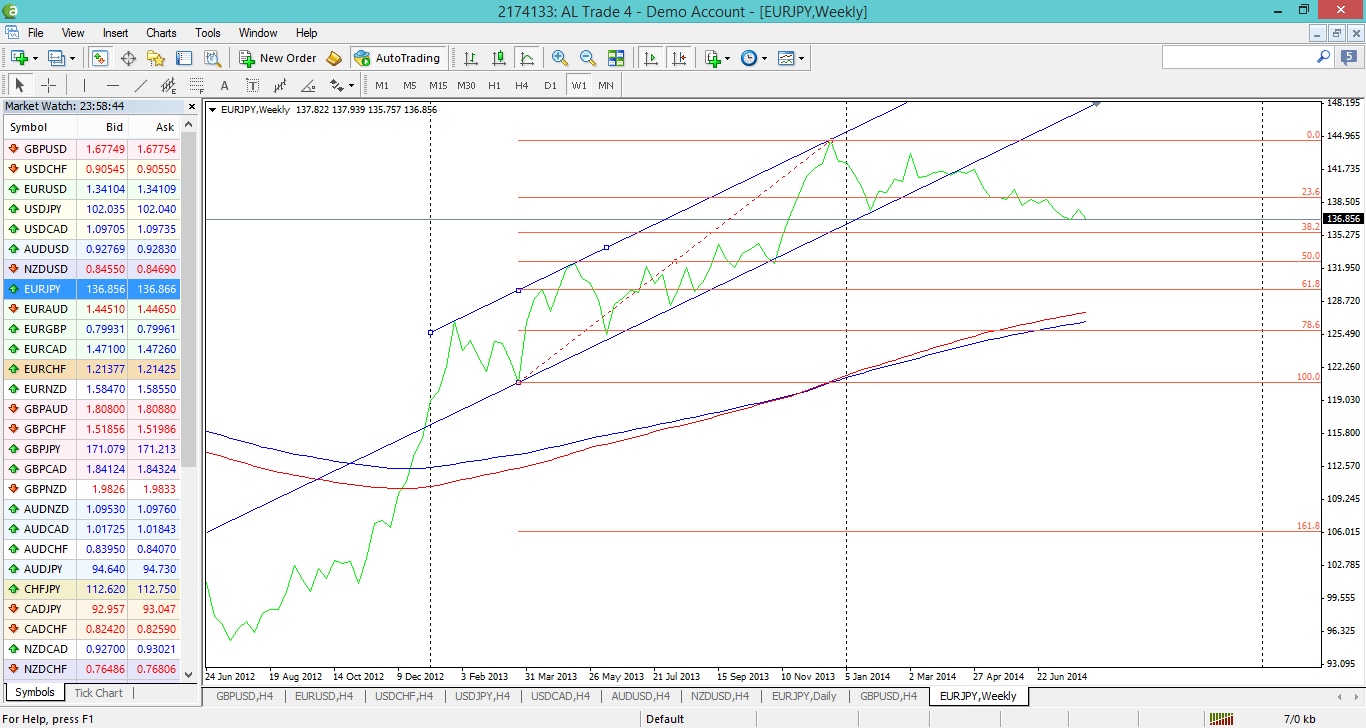Screen dimensions: 1366x728
Task: Open the Insert menu
Action: 115,33
